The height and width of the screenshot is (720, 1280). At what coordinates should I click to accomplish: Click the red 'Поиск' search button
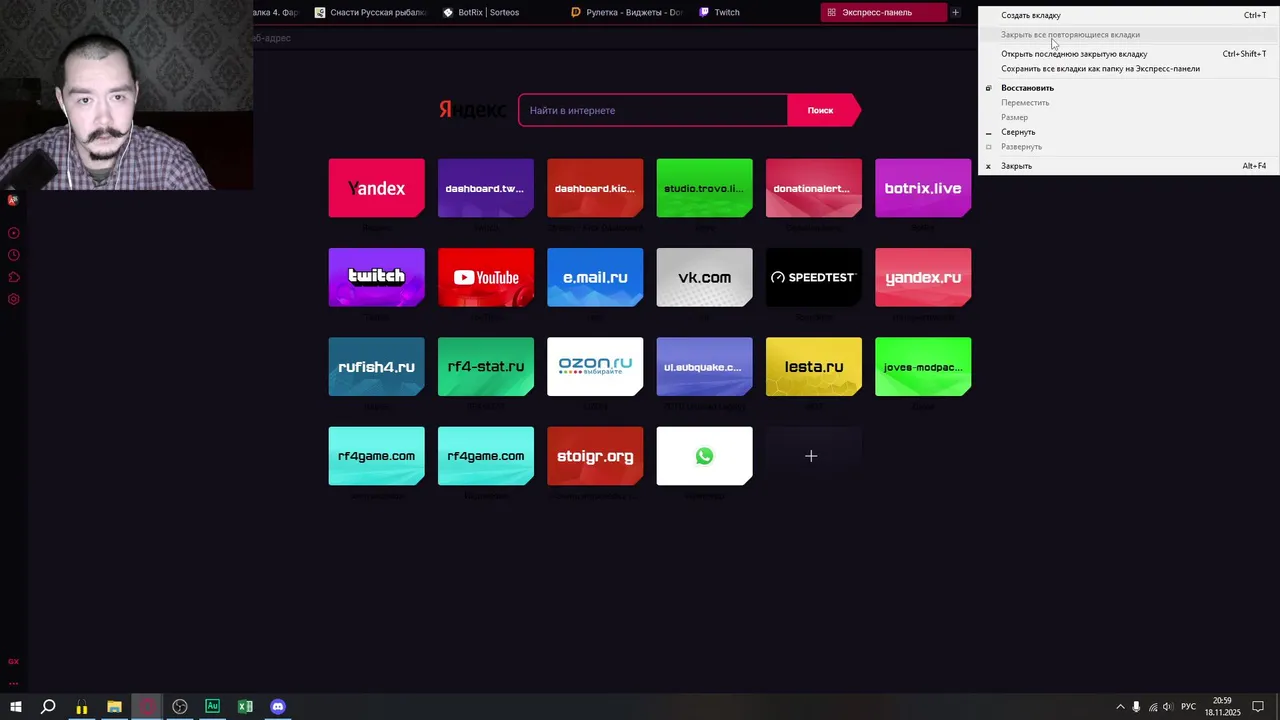823,110
